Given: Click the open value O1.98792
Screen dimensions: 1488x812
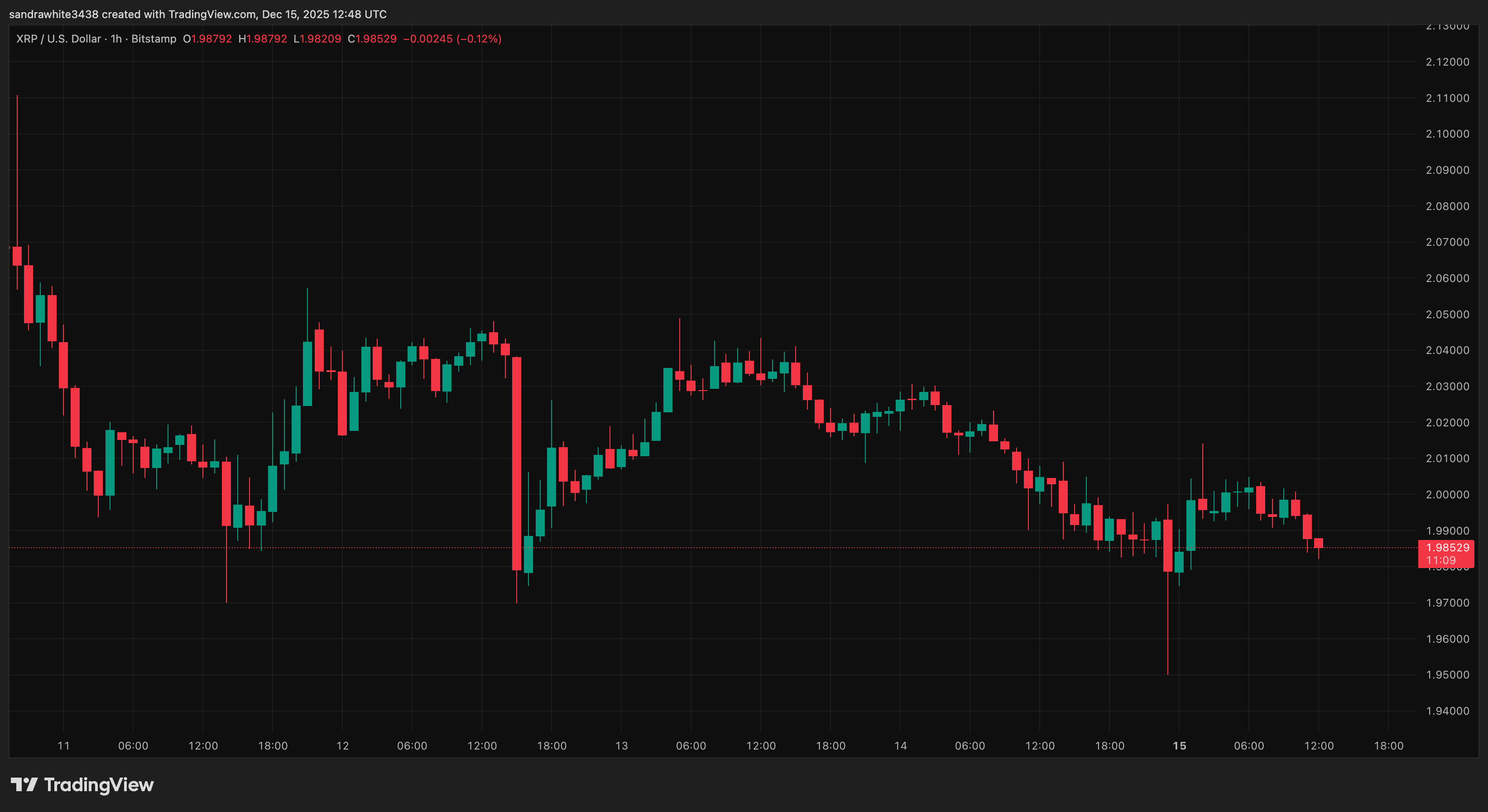Looking at the screenshot, I should click(207, 38).
